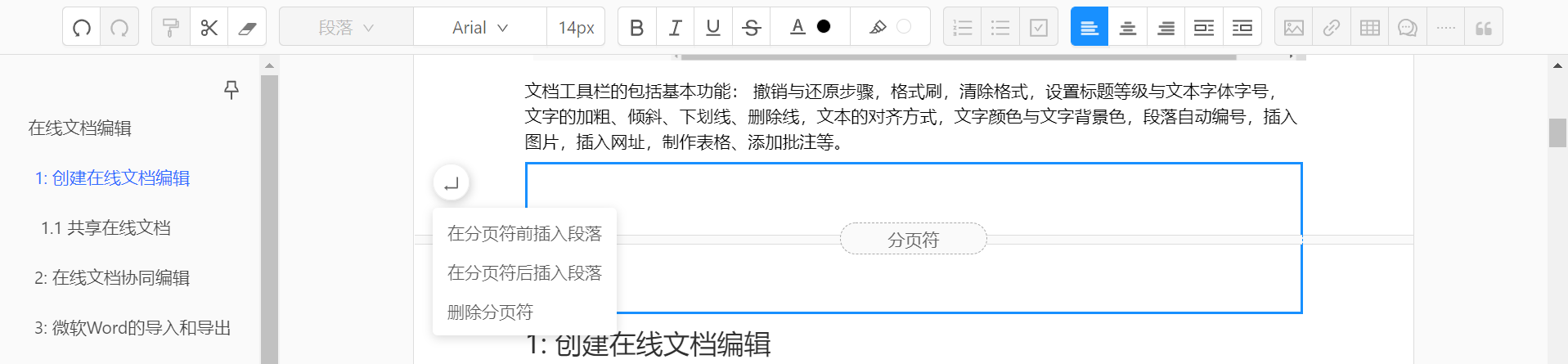Insert a blockquote with the quote icon
The height and width of the screenshot is (364, 1568).
[x=1484, y=28]
